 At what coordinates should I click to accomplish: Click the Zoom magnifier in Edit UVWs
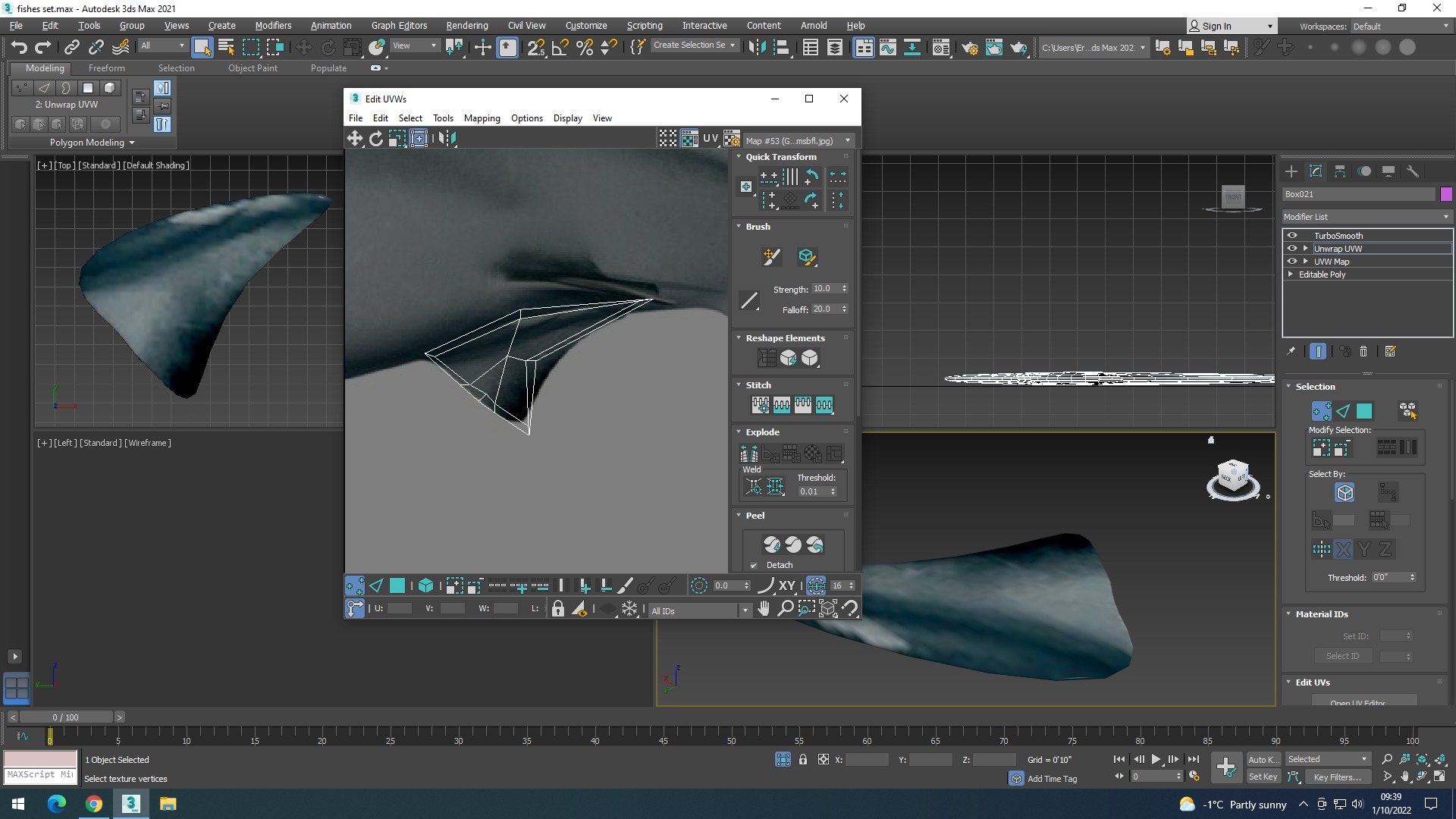pyautogui.click(x=785, y=609)
